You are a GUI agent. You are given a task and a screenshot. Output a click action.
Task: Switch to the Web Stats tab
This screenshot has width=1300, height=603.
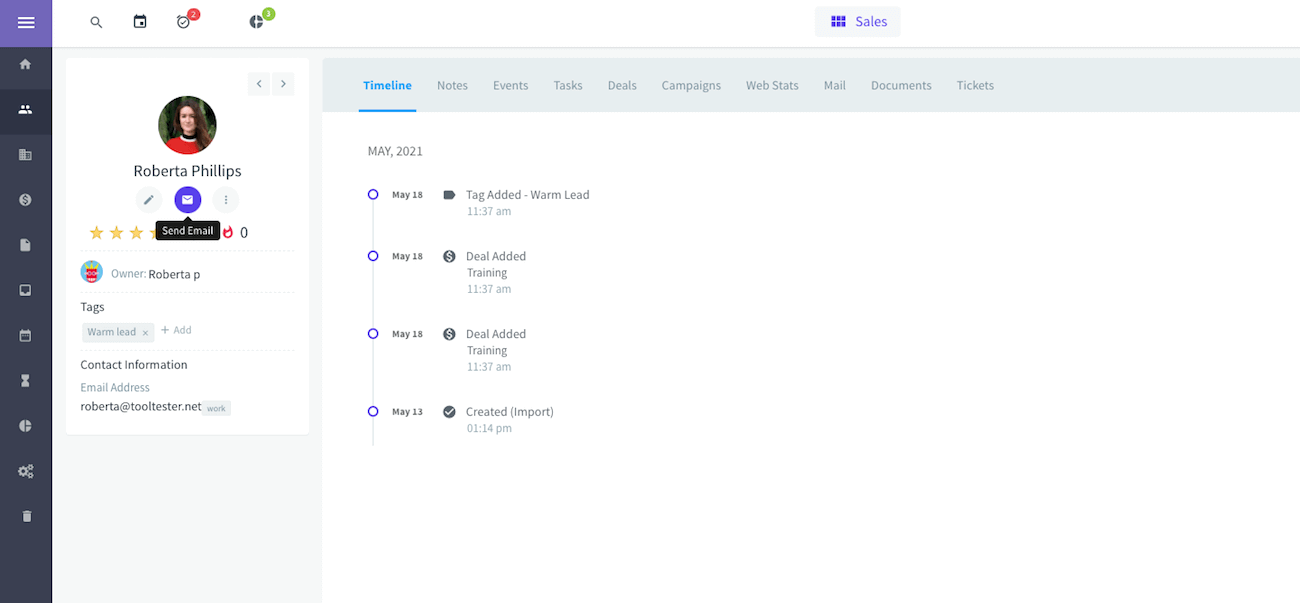point(772,85)
